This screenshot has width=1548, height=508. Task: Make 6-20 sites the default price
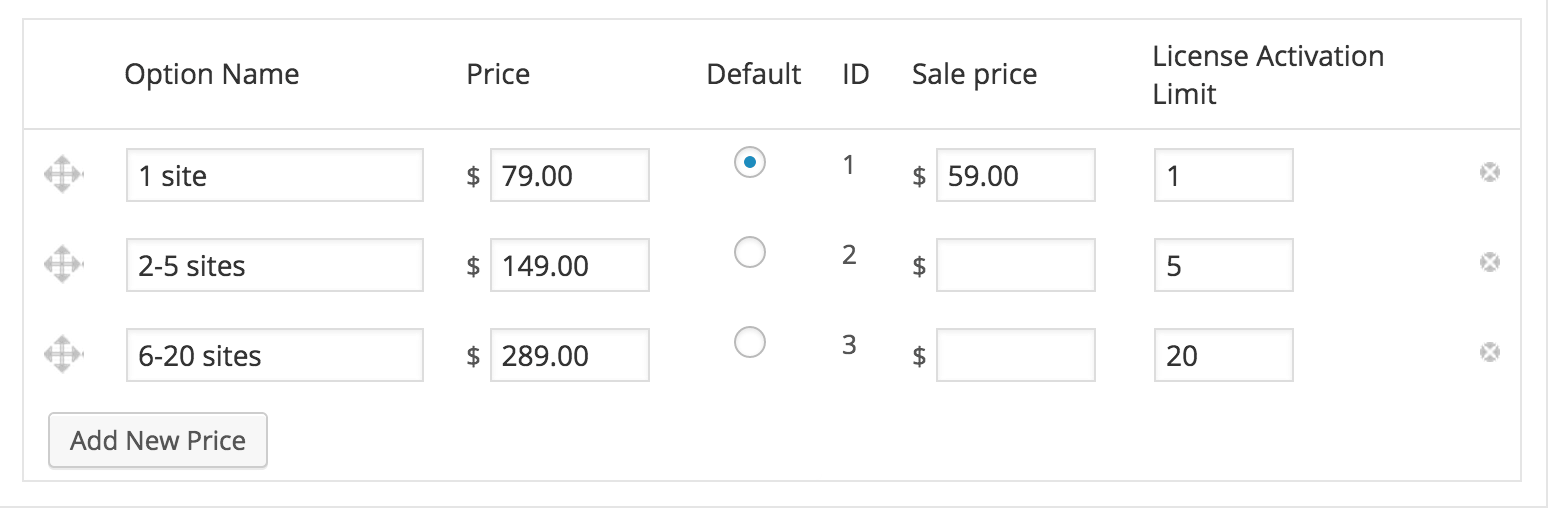coord(750,342)
